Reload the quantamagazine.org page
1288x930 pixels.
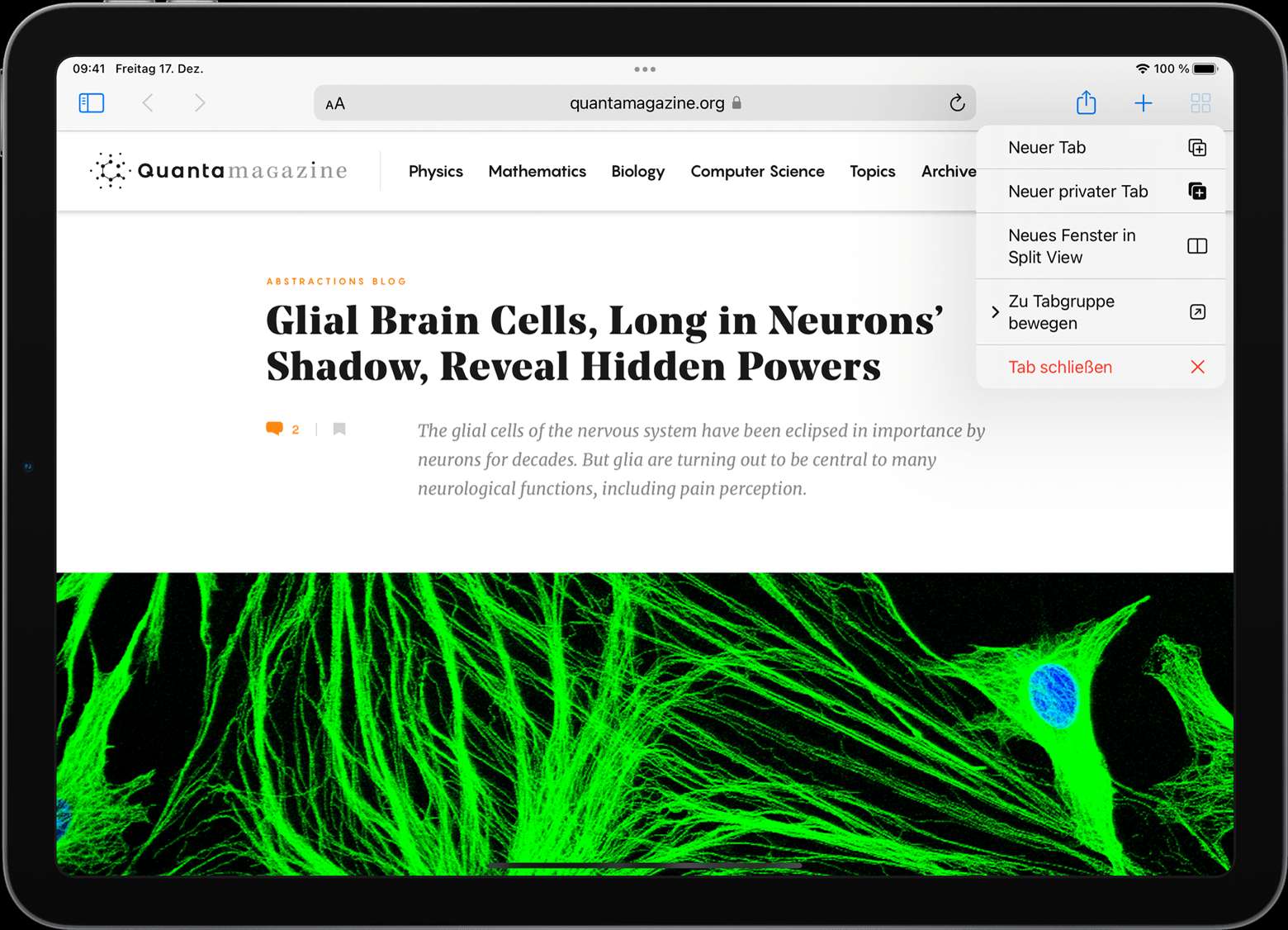click(957, 103)
